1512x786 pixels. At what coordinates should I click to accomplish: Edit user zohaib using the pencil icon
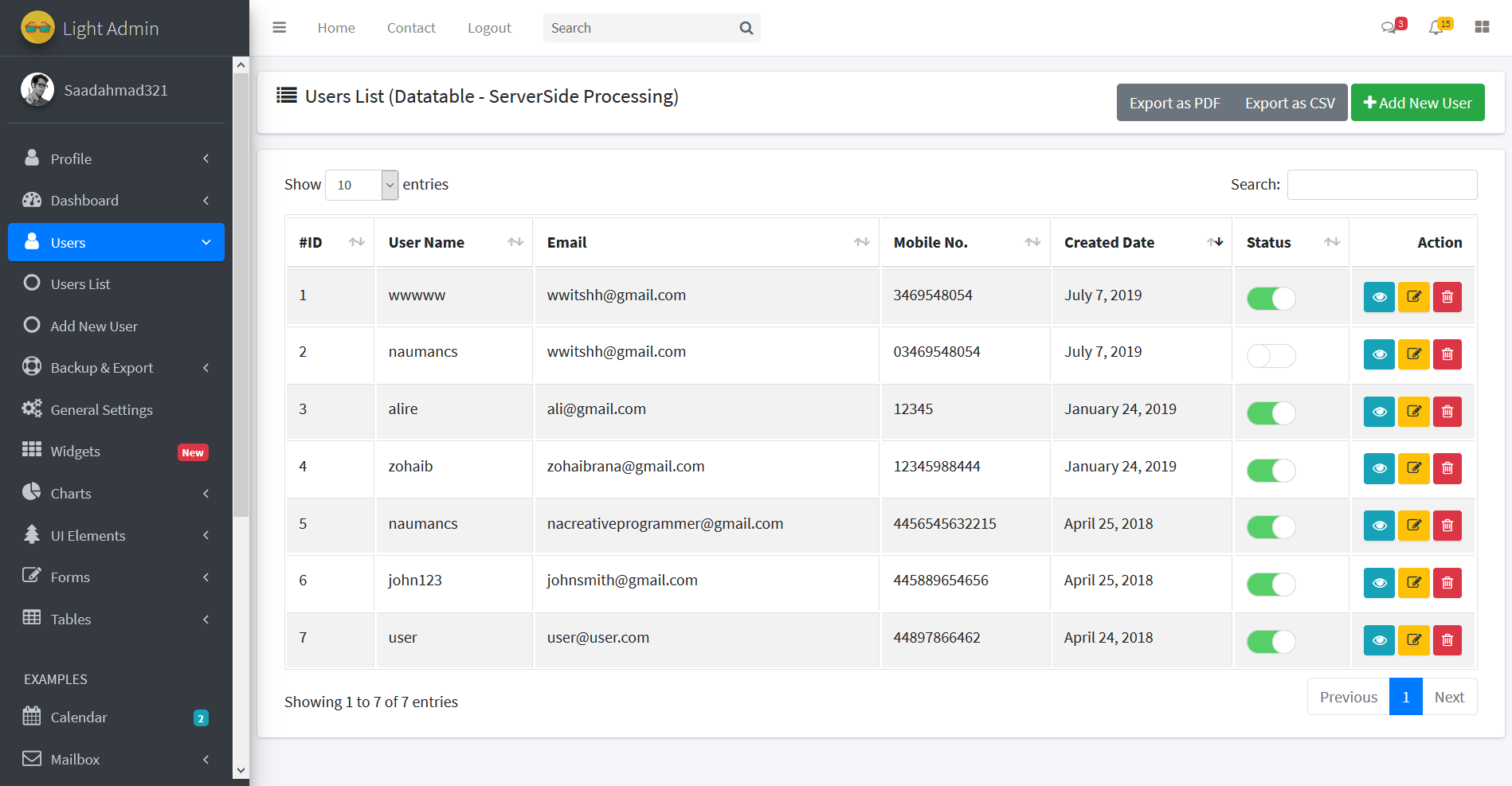1413,468
